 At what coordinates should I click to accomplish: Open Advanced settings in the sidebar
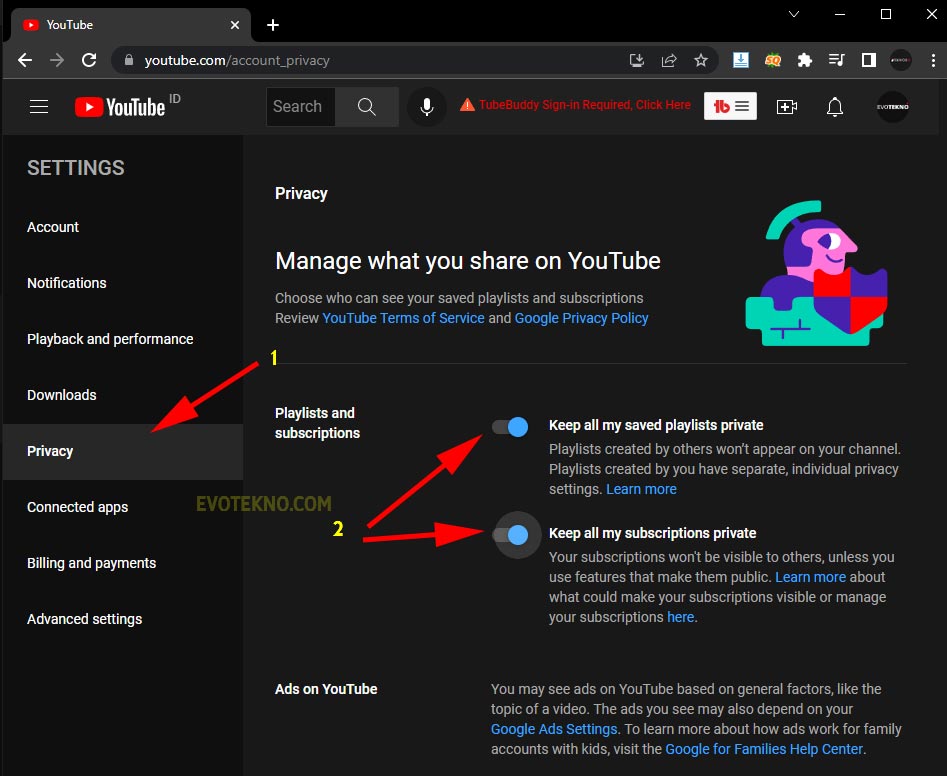pyautogui.click(x=84, y=619)
